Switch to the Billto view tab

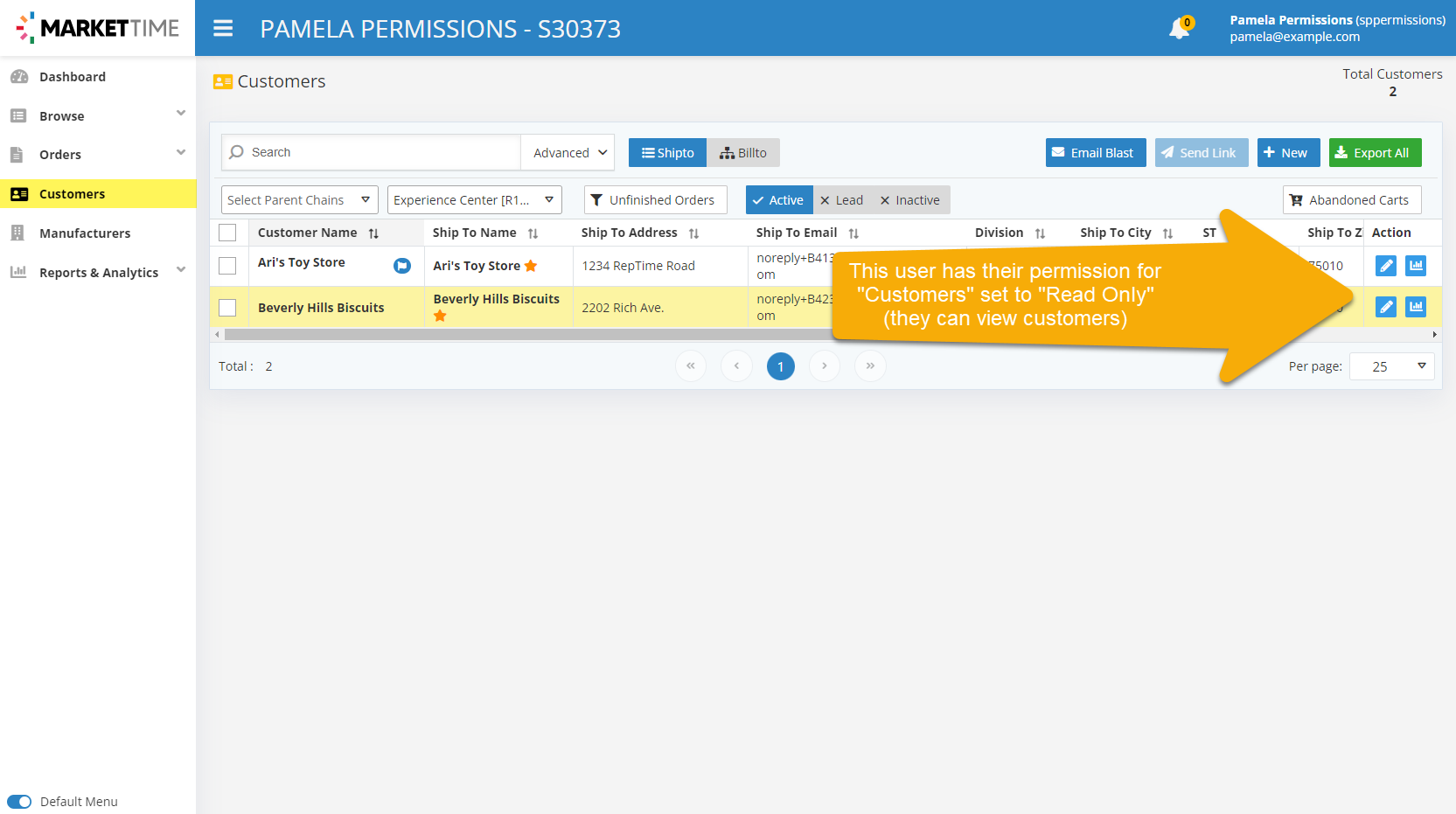[743, 153]
